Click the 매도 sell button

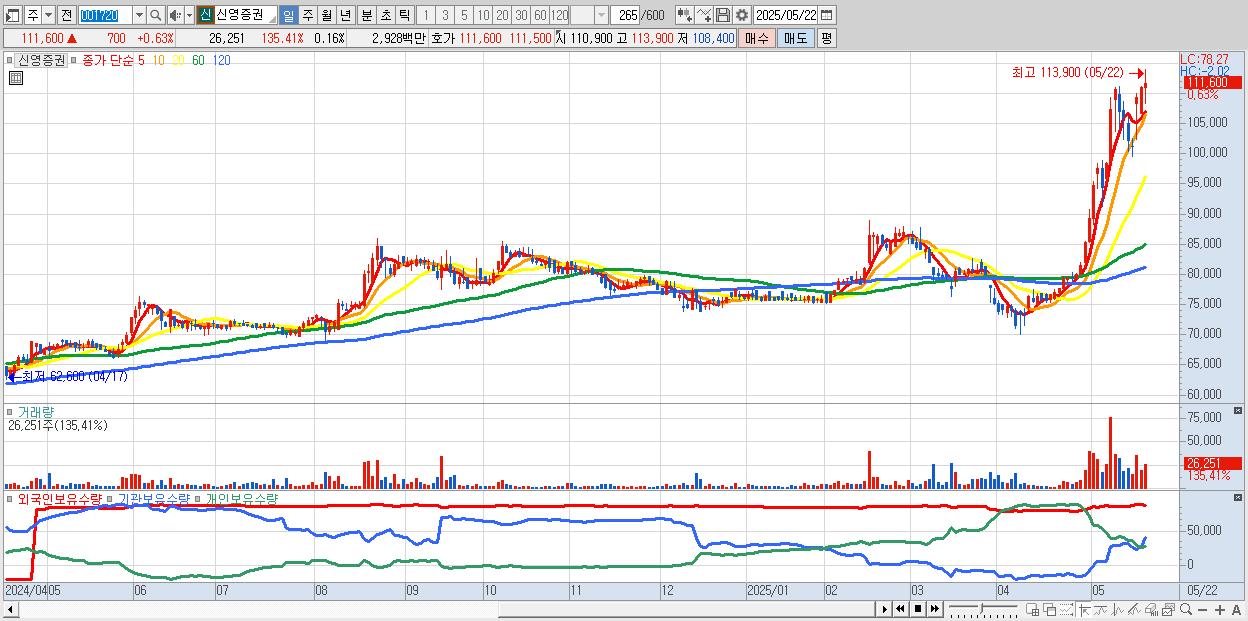[x=795, y=38]
